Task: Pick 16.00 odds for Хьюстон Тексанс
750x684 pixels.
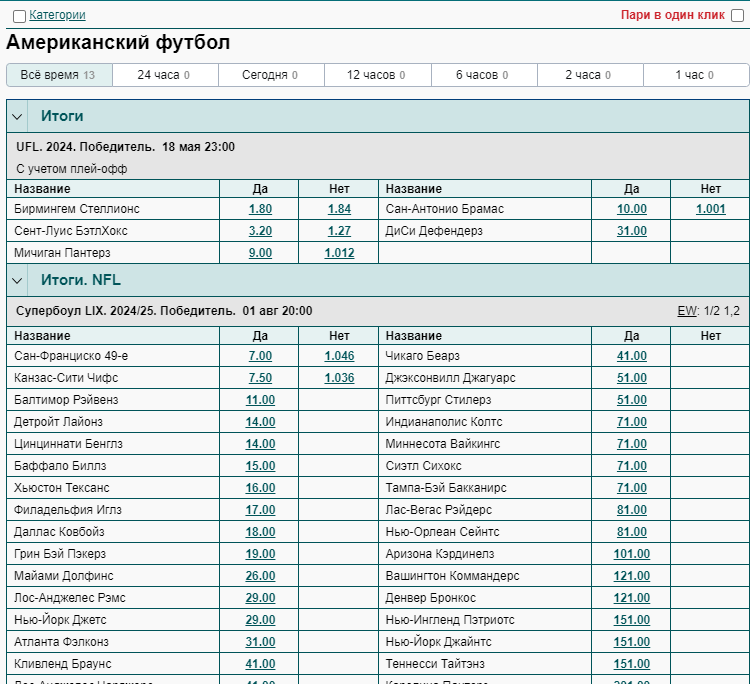Action: click(x=260, y=488)
